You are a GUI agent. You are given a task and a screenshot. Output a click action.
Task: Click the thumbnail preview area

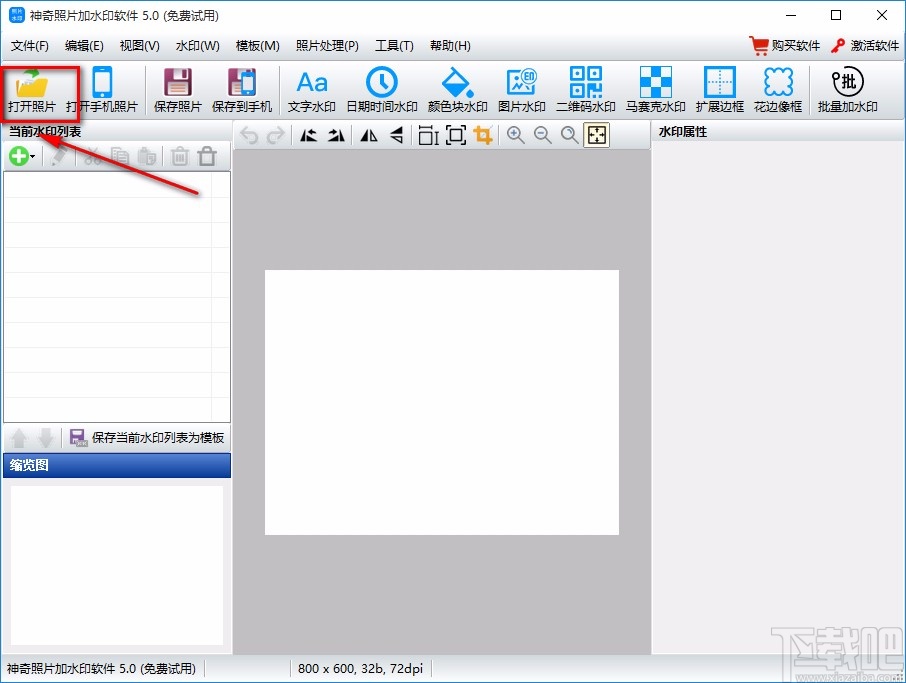coord(117,565)
